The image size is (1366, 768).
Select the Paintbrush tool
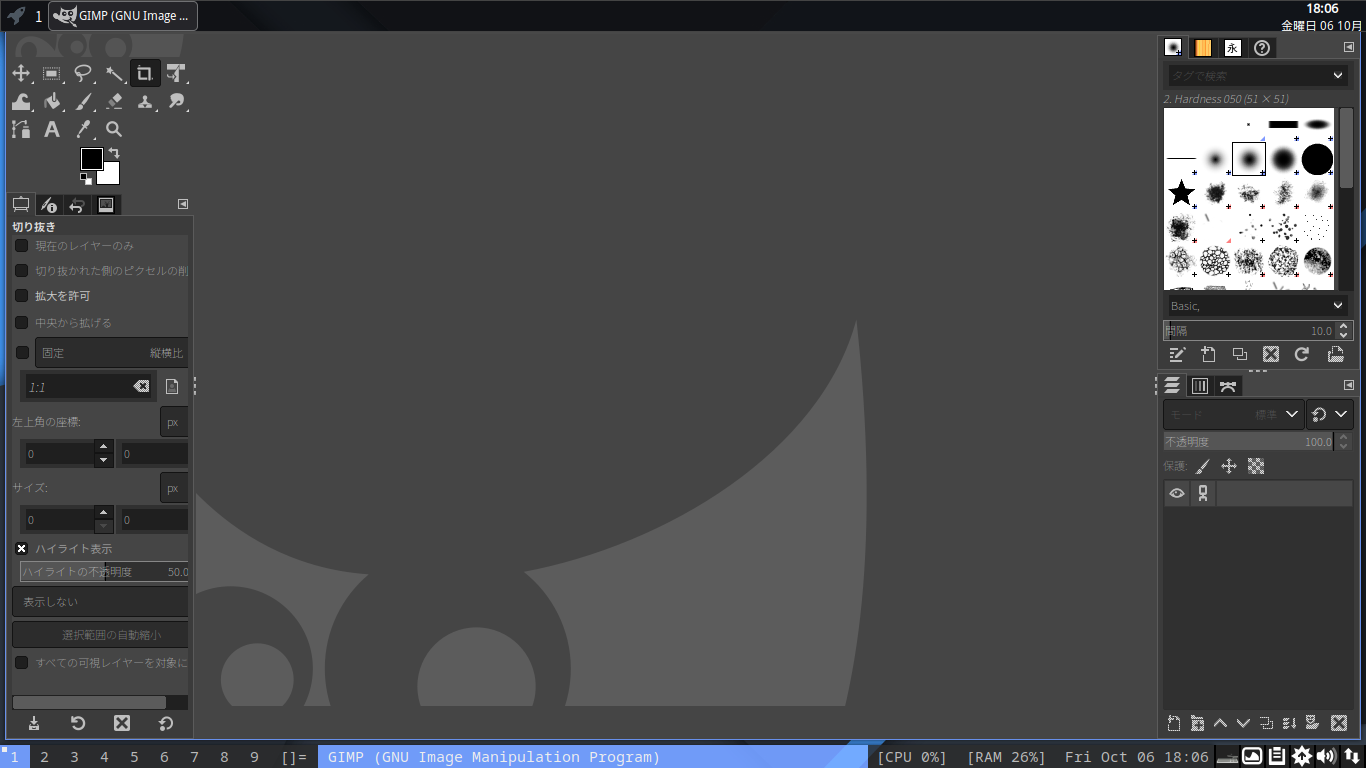click(x=83, y=101)
